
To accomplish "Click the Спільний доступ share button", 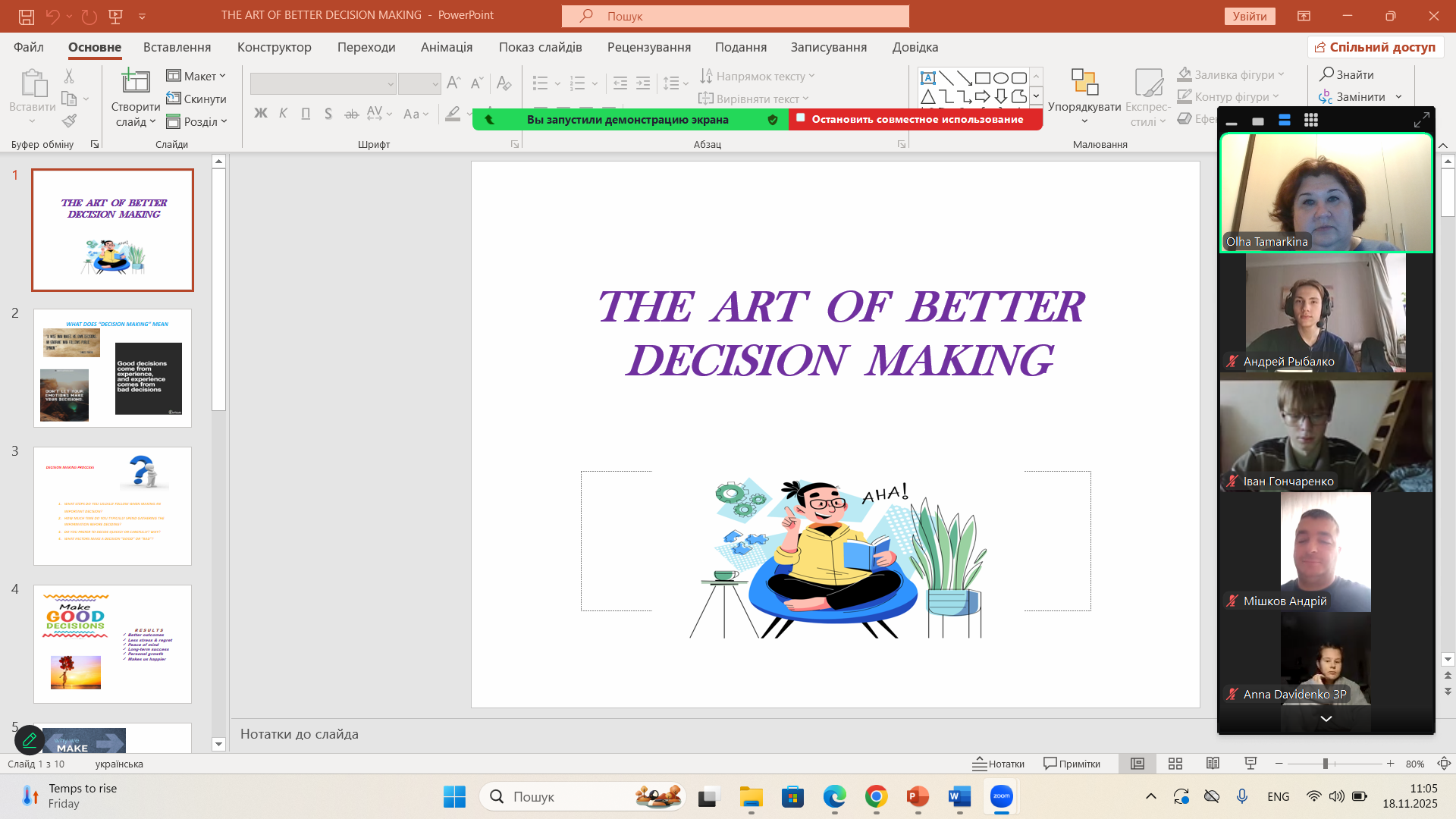I will pos(1375,47).
